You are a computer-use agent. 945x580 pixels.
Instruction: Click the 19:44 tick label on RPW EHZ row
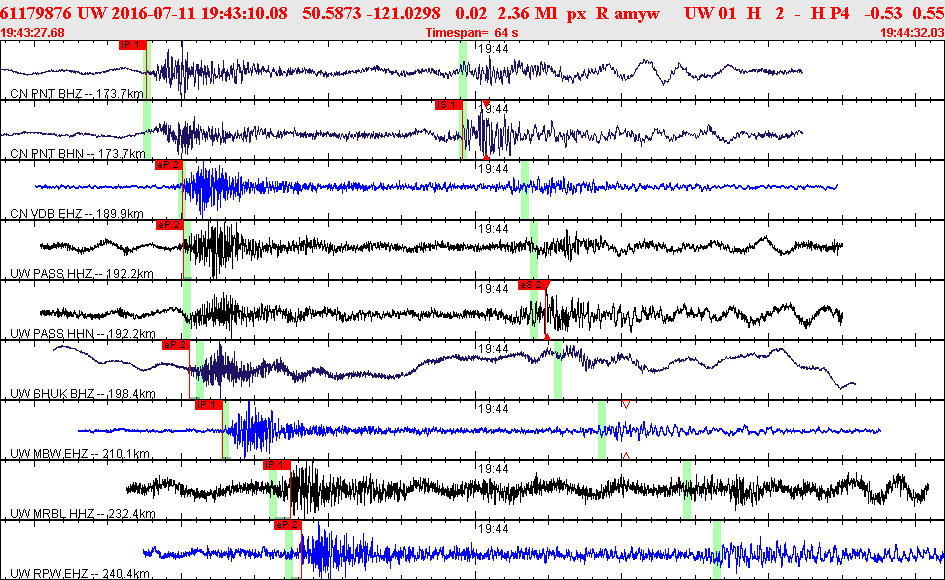pyautogui.click(x=493, y=529)
